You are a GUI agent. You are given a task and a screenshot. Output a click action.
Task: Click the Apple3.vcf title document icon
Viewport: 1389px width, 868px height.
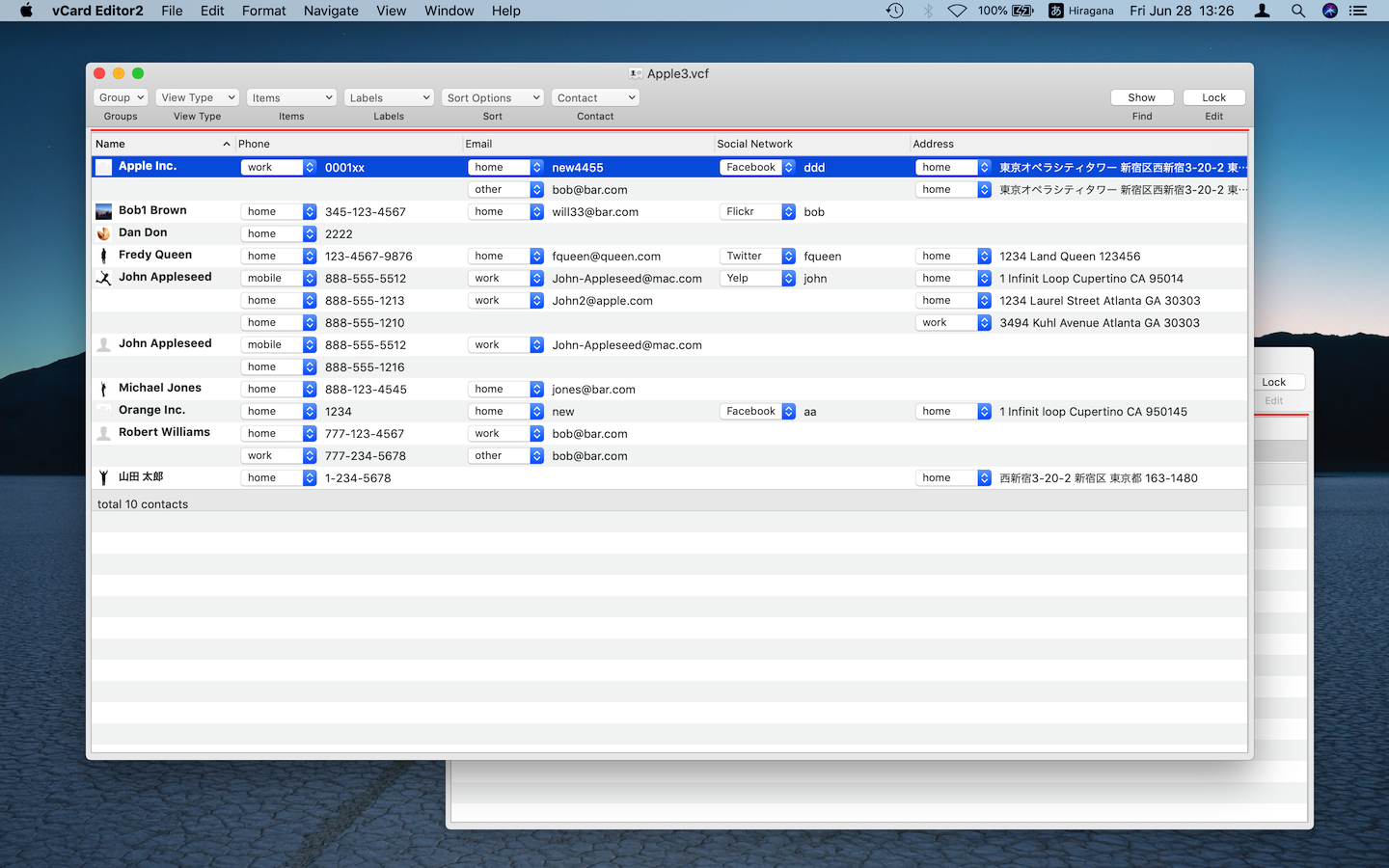(x=636, y=73)
